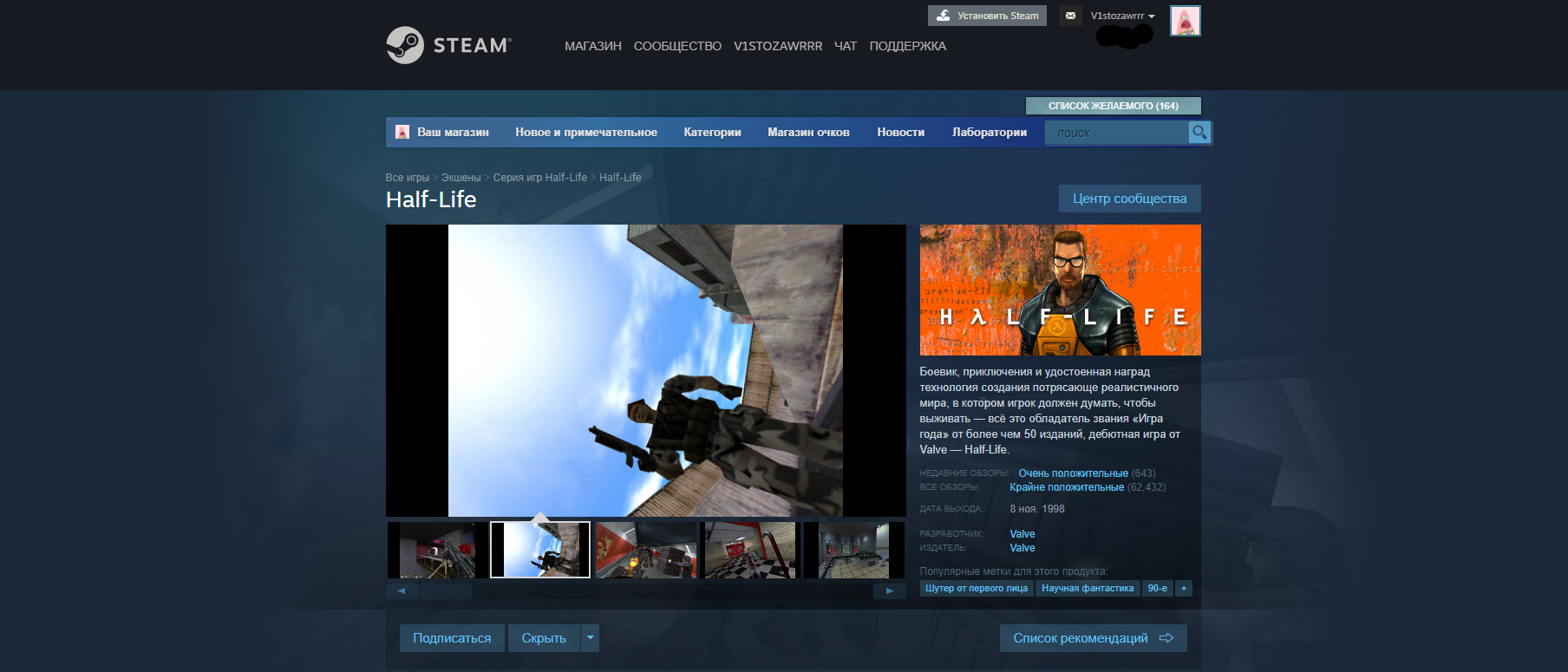
Task: Click the ДАТА ВЫХОДА label
Action: point(951,509)
